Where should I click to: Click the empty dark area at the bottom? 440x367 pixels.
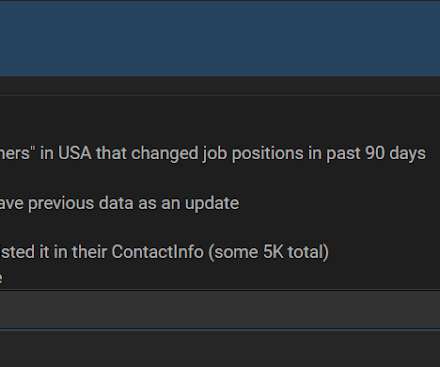(x=220, y=349)
